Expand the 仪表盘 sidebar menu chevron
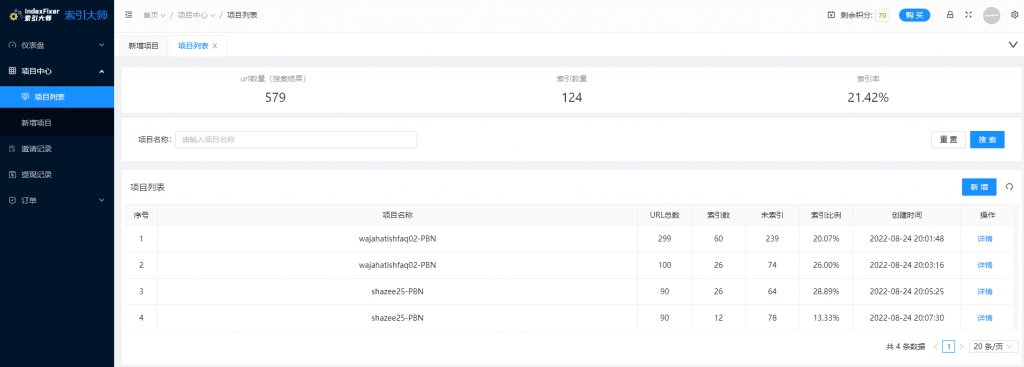Viewport: 1024px width, 367px height. [102, 45]
